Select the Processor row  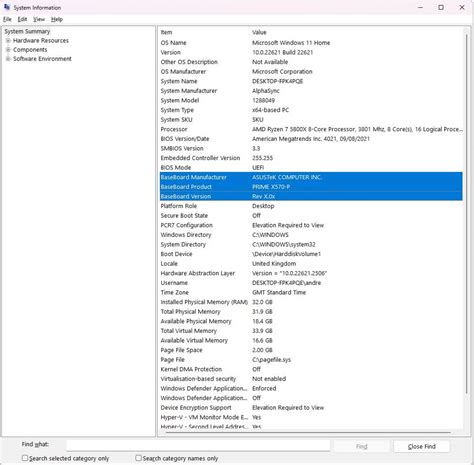pos(311,129)
